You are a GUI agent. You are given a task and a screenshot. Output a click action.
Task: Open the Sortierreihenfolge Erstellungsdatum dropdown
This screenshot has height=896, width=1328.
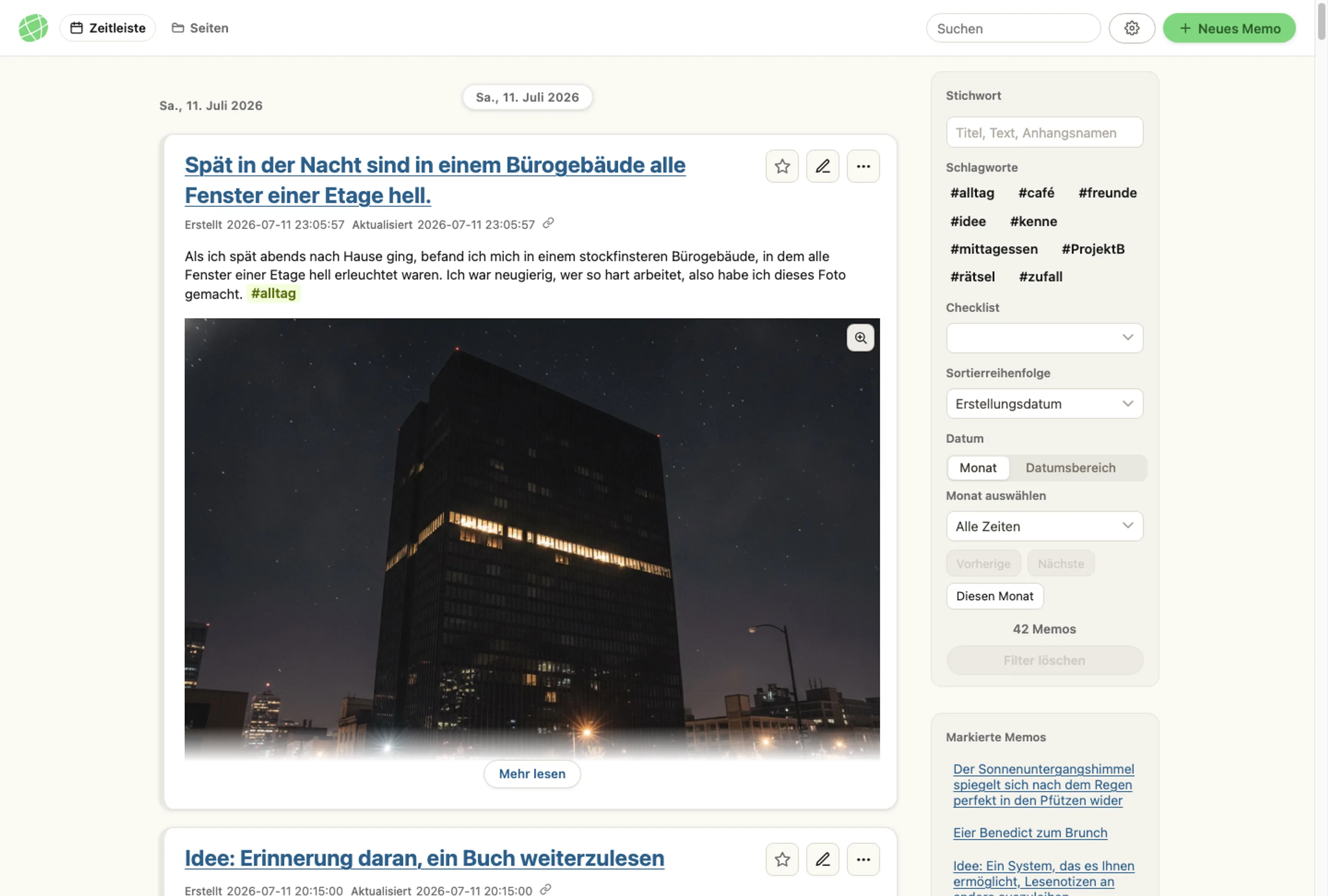(1044, 403)
